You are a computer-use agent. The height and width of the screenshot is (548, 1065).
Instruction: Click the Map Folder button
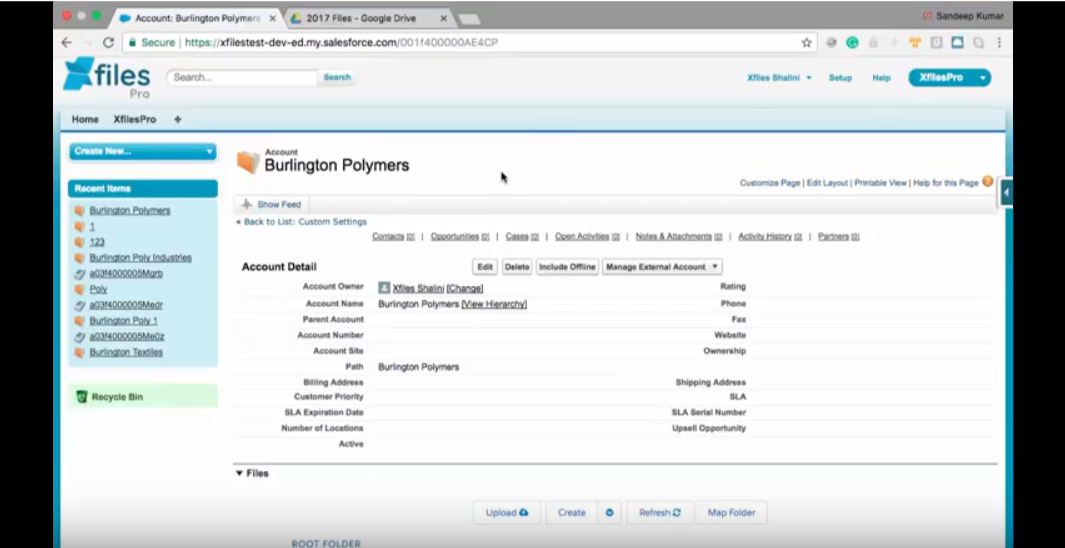[x=732, y=513]
